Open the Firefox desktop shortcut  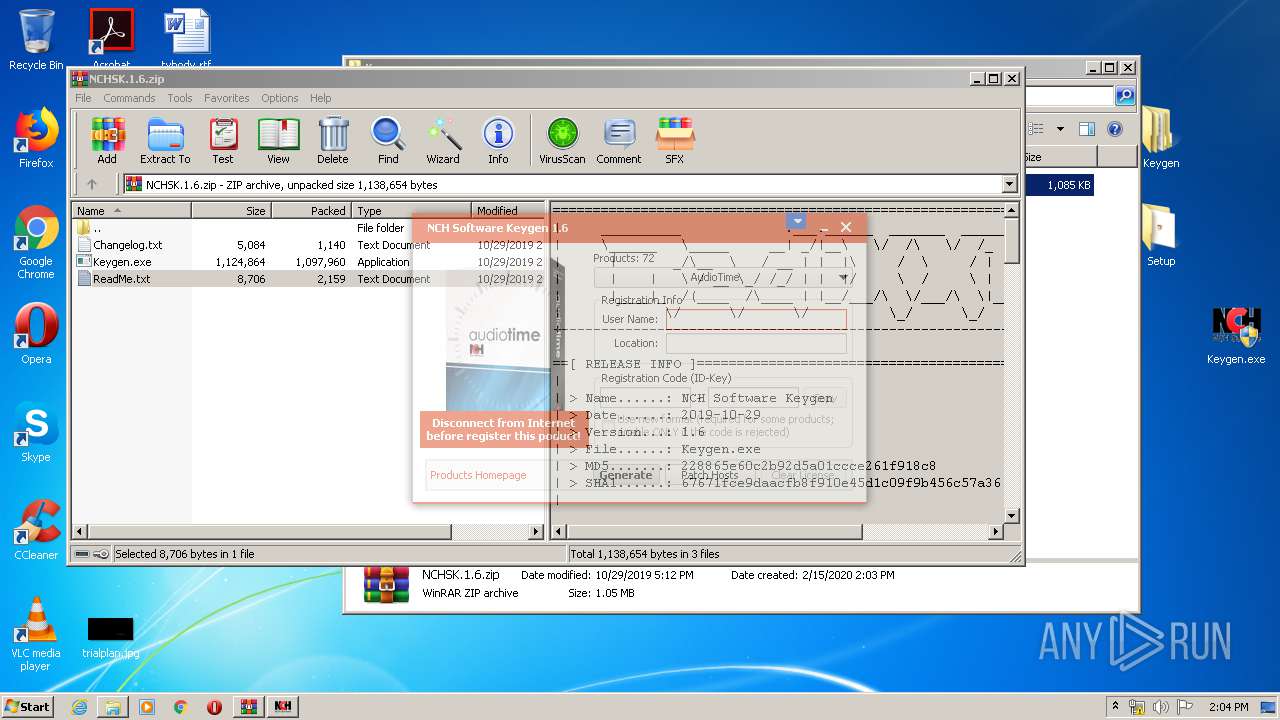(36, 138)
